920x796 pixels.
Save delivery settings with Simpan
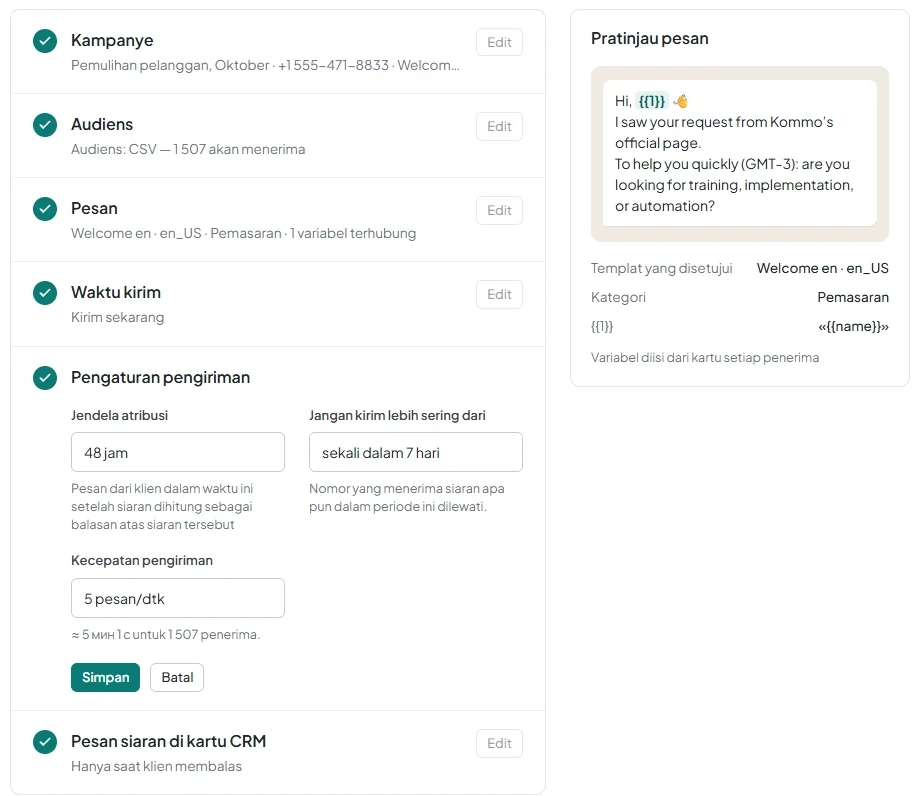[106, 678]
